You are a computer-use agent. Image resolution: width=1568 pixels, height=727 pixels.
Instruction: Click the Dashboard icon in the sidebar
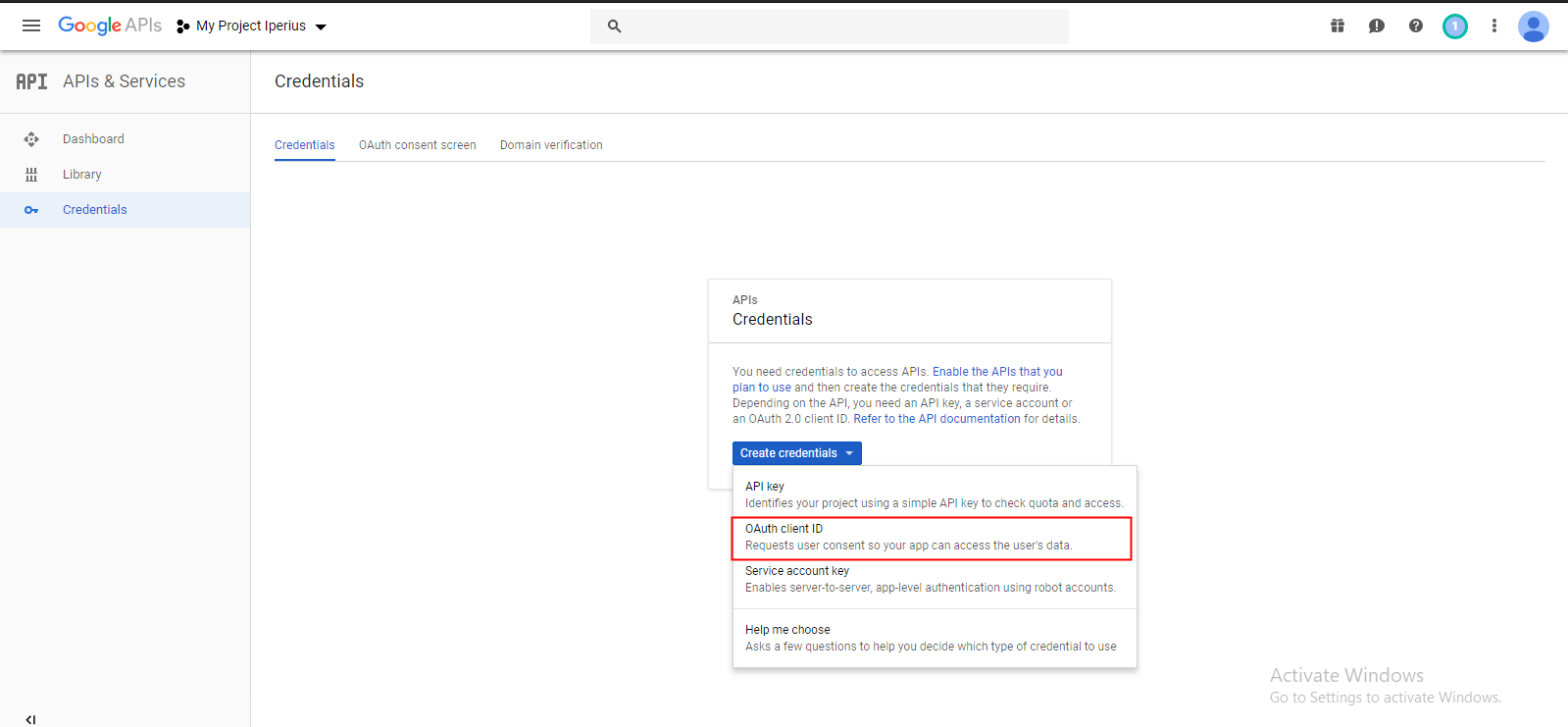[31, 139]
